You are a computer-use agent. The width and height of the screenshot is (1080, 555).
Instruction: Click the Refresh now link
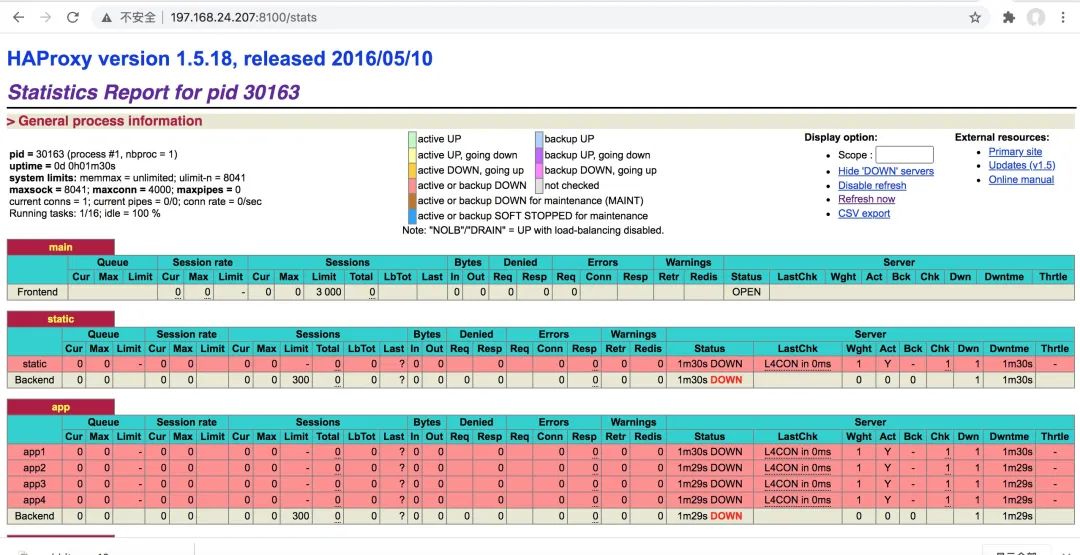point(866,199)
